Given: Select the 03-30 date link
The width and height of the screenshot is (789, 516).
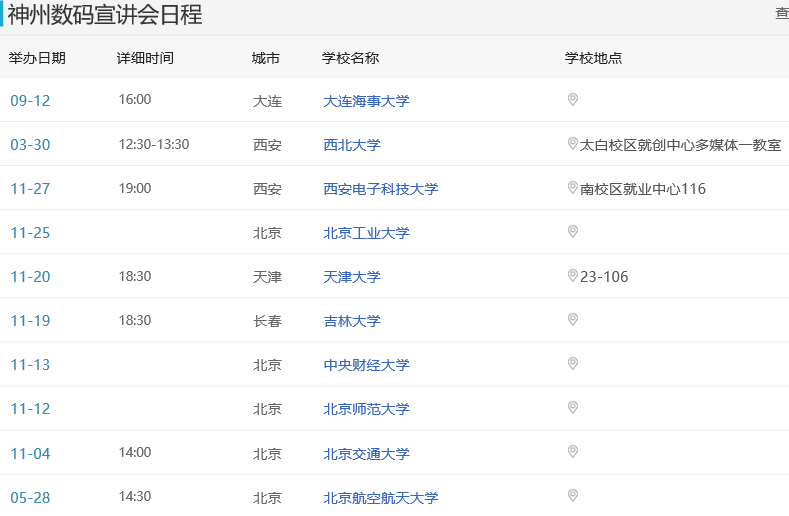Looking at the screenshot, I should (x=30, y=145).
